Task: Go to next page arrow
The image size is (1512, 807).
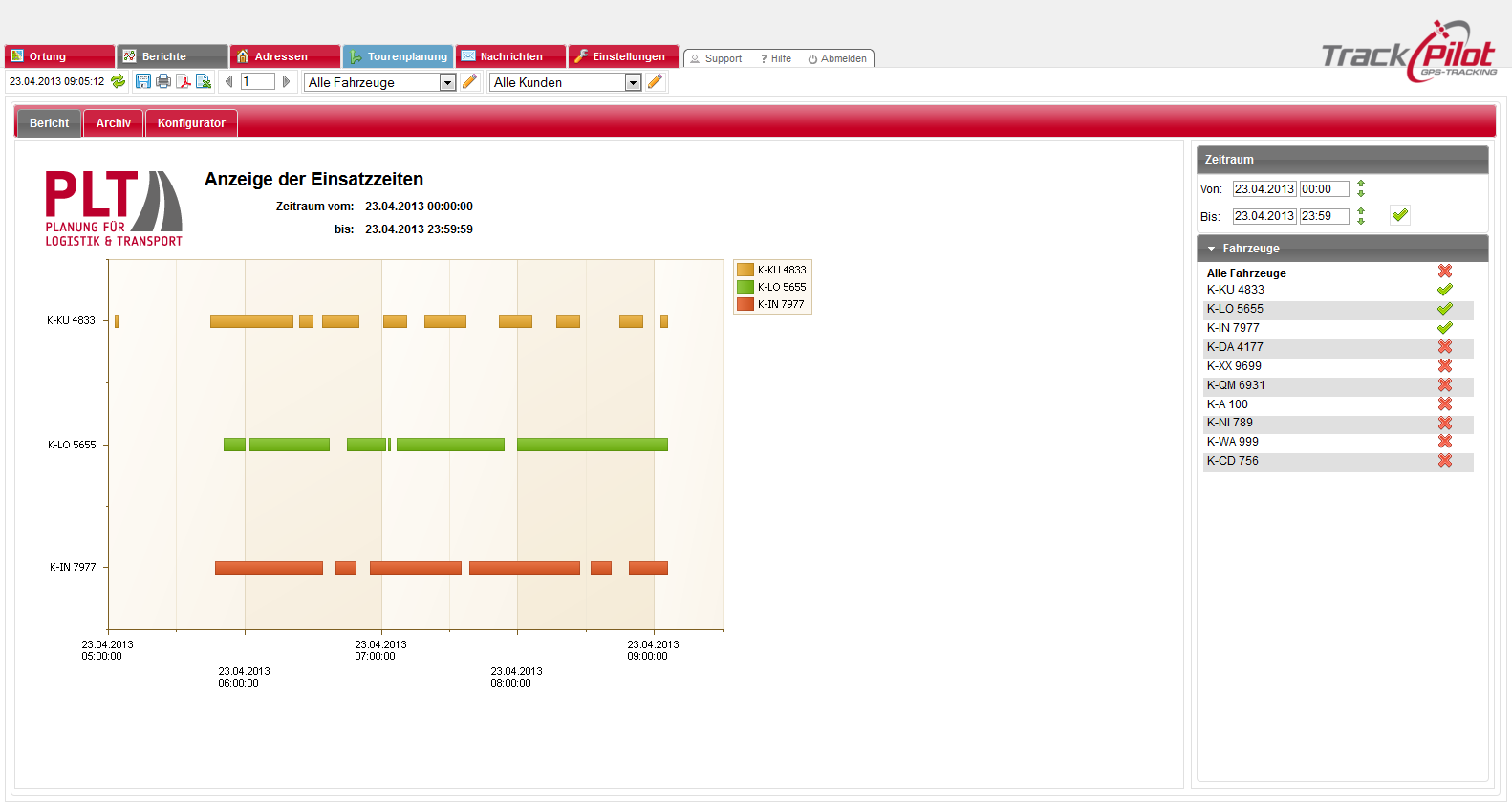Action: pyautogui.click(x=286, y=81)
